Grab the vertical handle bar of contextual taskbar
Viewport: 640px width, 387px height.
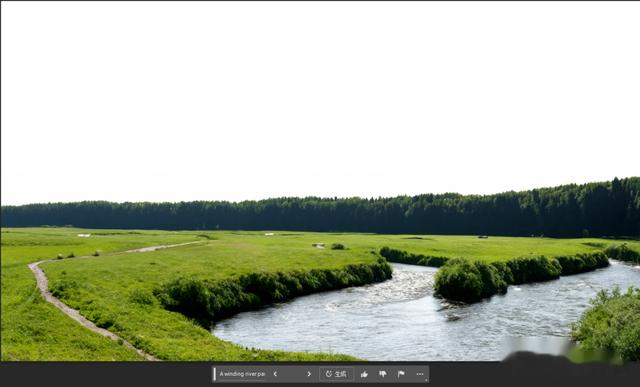(x=215, y=374)
